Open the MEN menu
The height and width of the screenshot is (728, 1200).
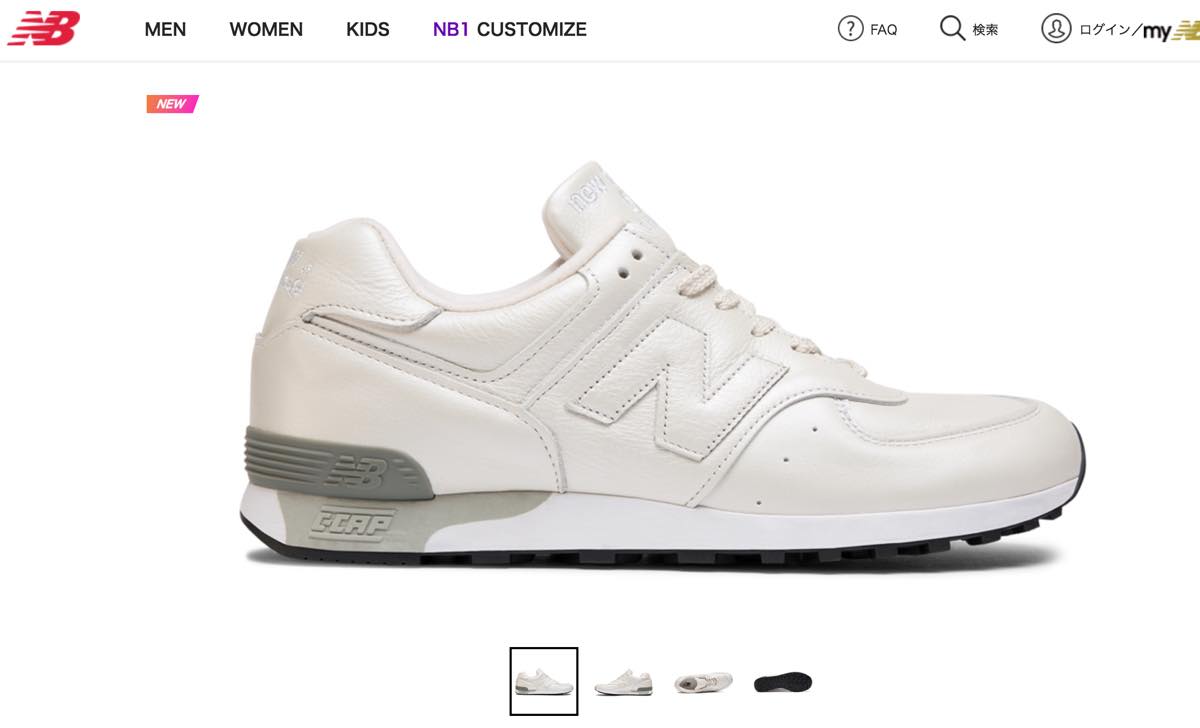pyautogui.click(x=165, y=29)
